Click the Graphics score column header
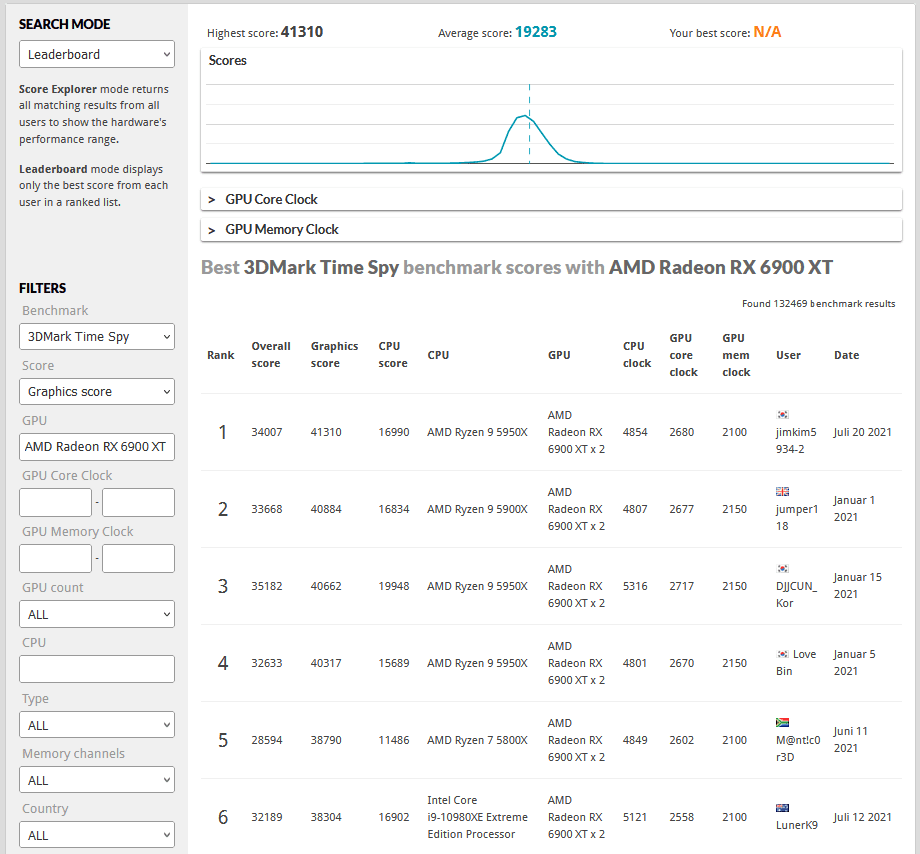This screenshot has width=920, height=854. [x=334, y=354]
